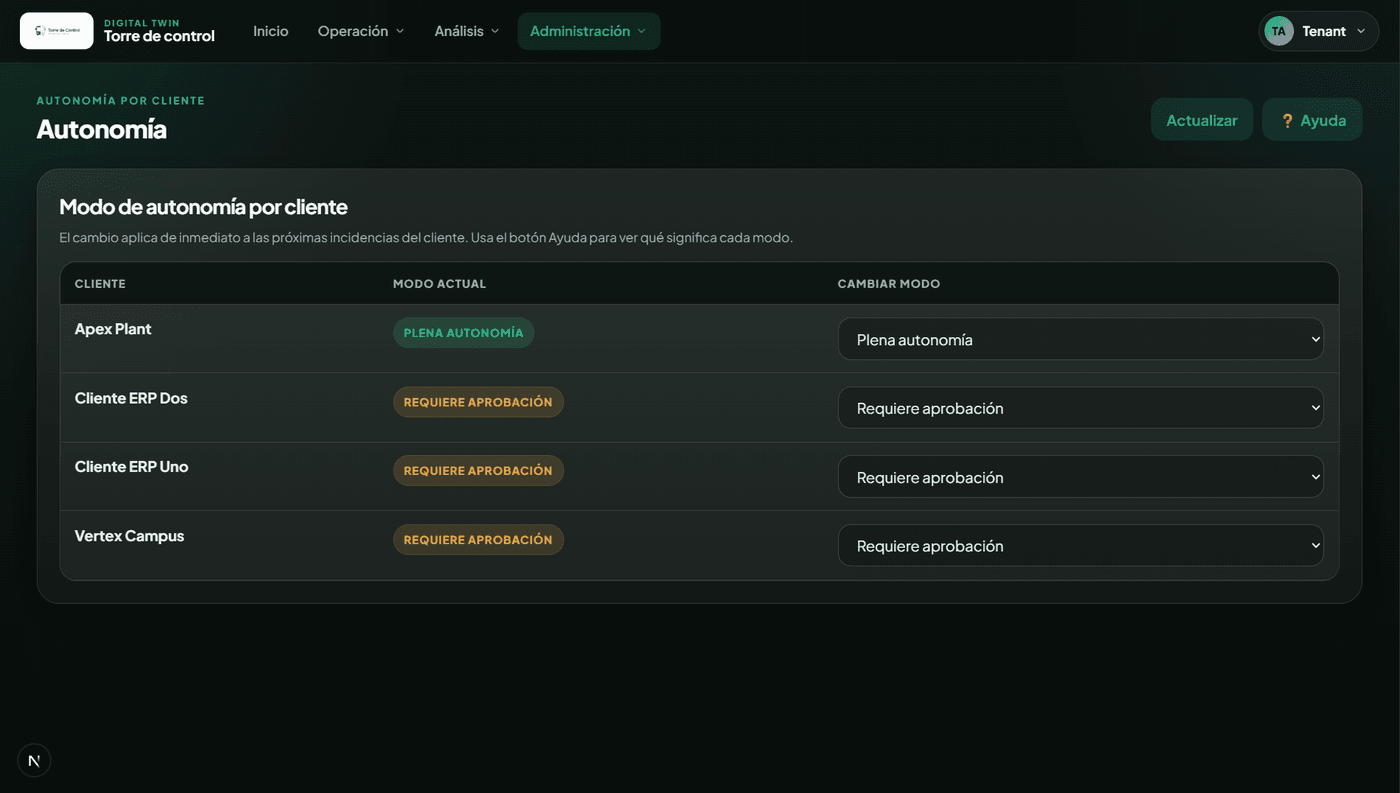Click the Requiere aprobación badge for Cliente ERP Uno
The width and height of the screenshot is (1400, 793).
point(478,471)
